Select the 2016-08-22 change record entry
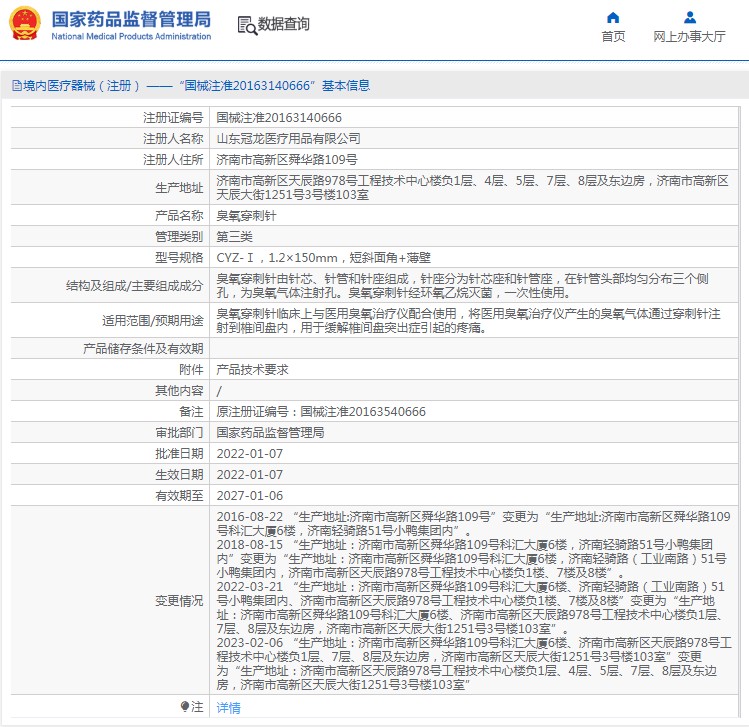 (473, 524)
